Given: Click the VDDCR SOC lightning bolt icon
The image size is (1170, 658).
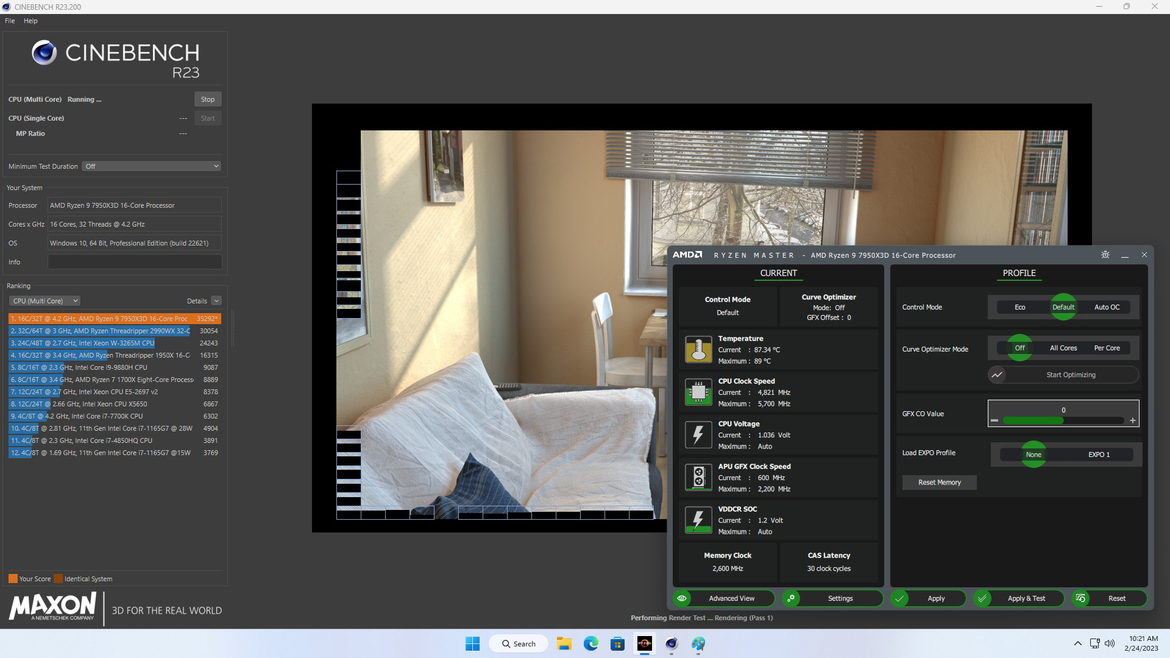Looking at the screenshot, I should point(698,520).
